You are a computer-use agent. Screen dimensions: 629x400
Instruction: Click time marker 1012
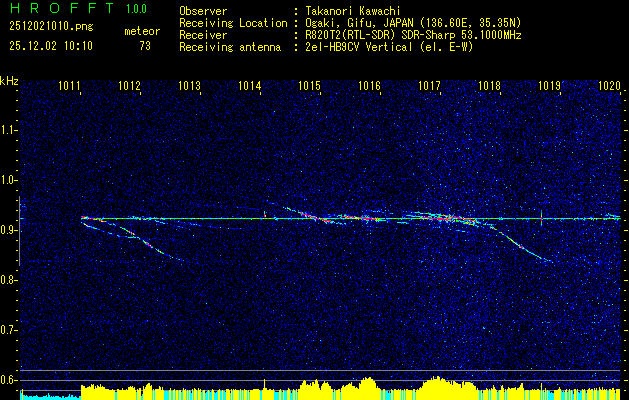(x=130, y=85)
